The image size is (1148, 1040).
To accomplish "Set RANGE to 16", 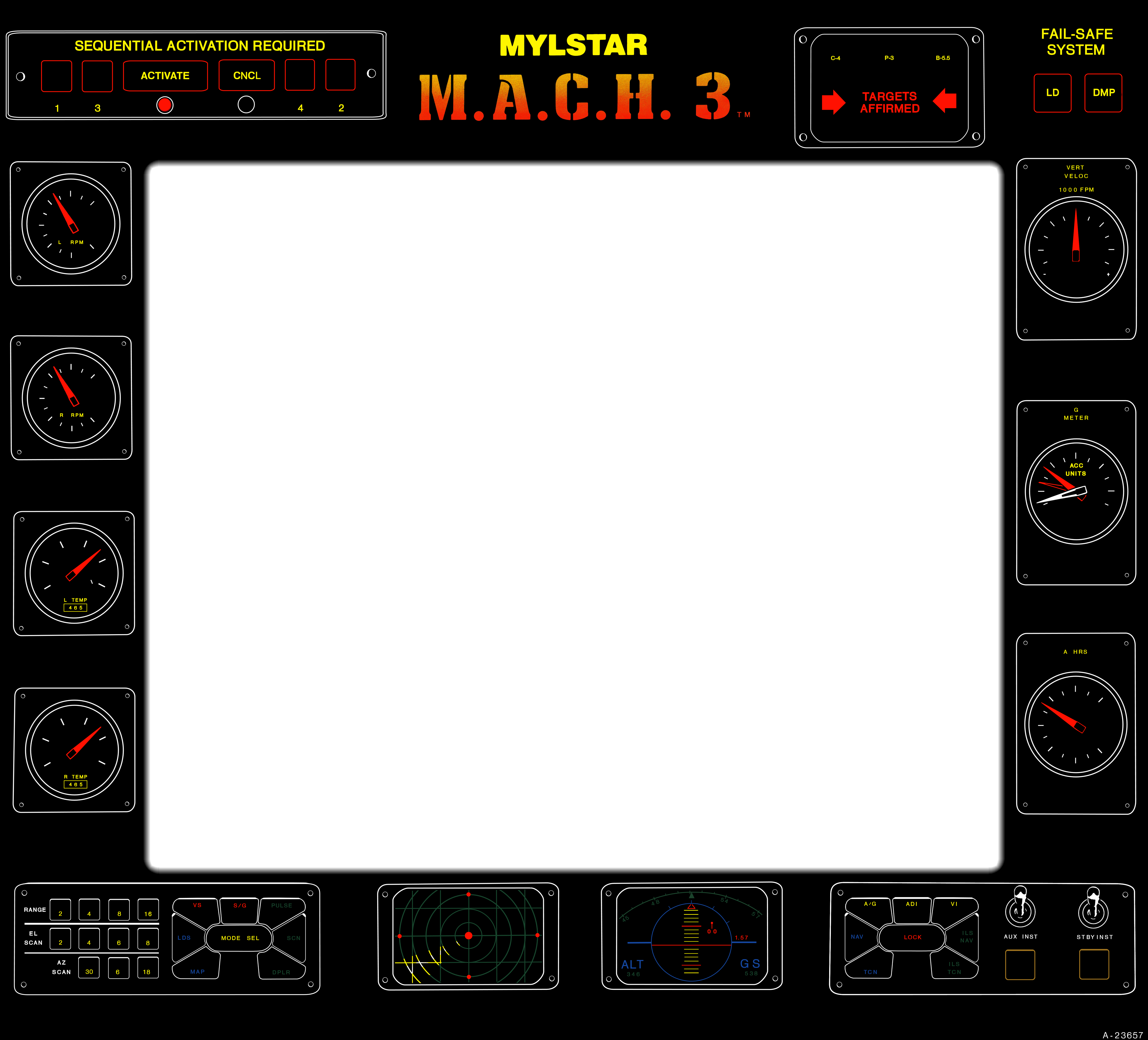I will [x=148, y=910].
